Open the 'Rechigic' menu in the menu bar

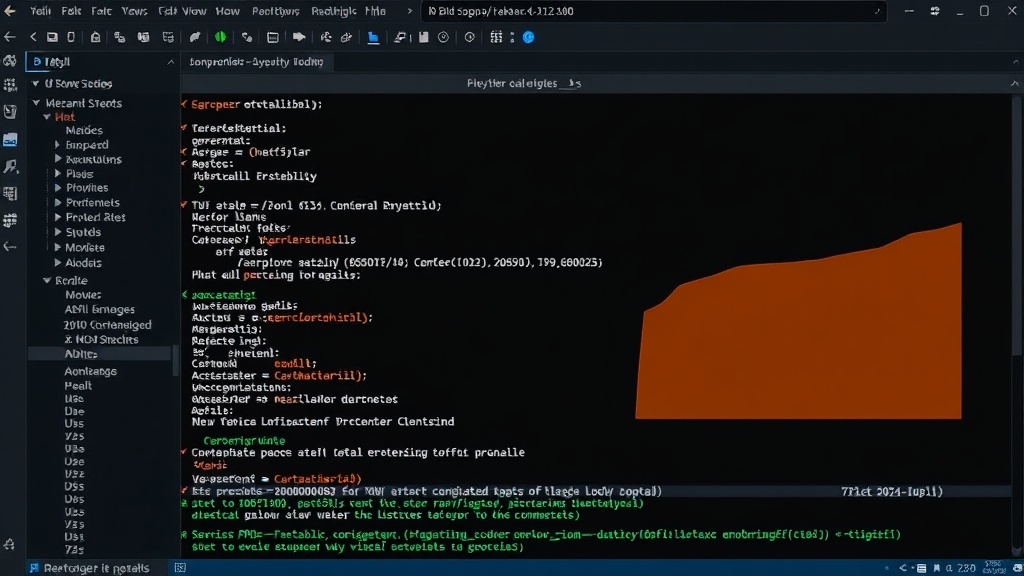pos(334,11)
